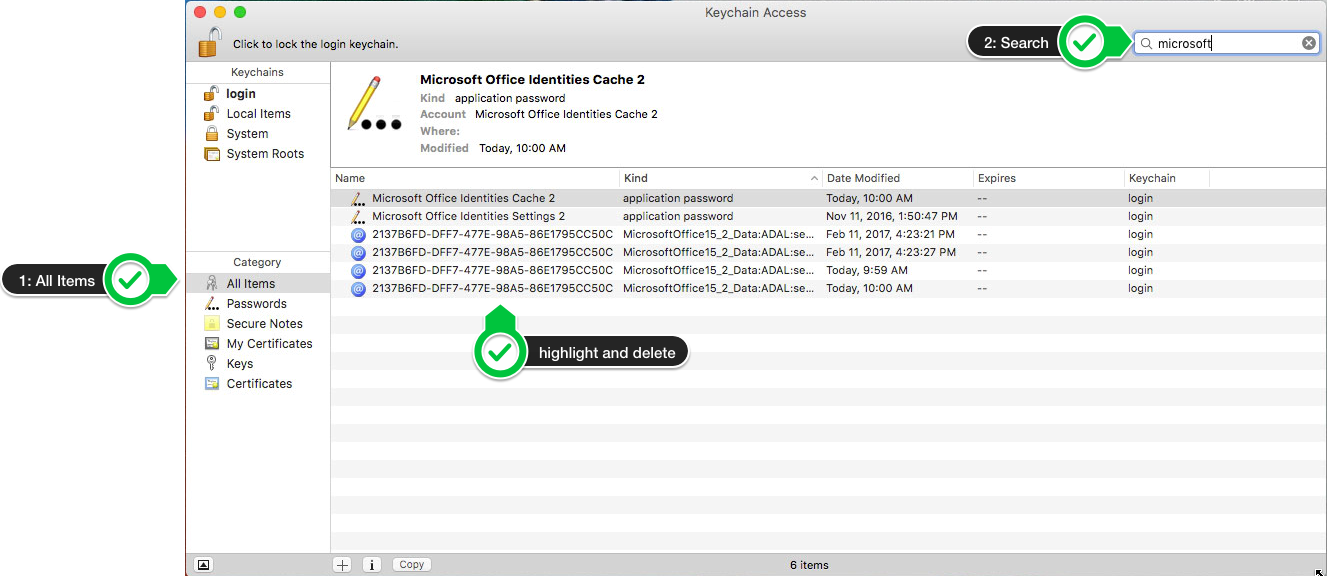Clear the search field text
This screenshot has width=1327, height=576.
(x=1308, y=43)
